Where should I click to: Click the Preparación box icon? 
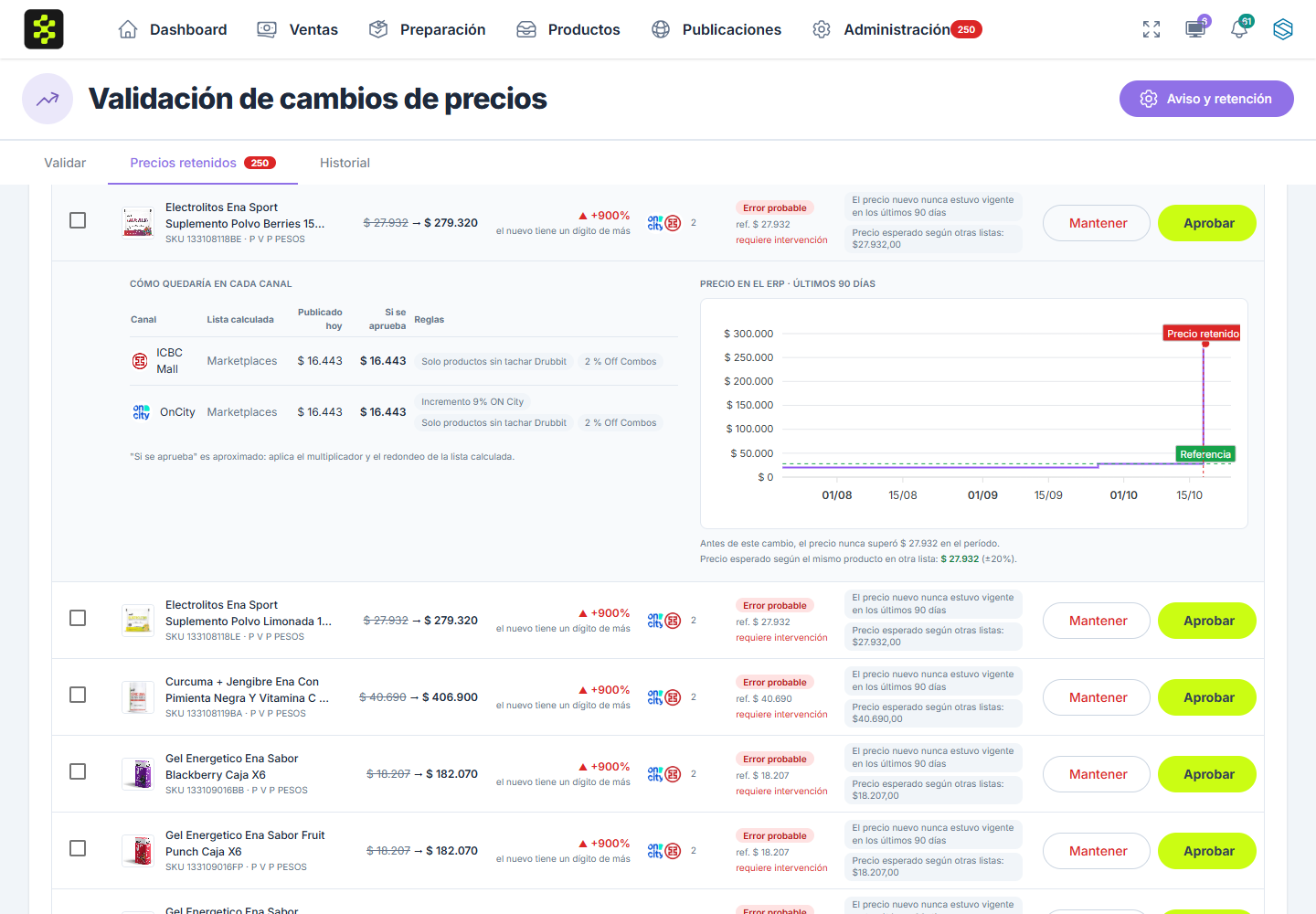point(378,29)
